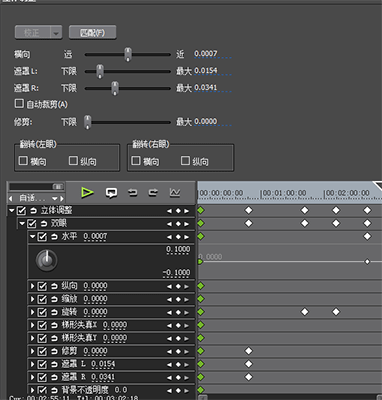Click the 校正 button
The height and width of the screenshot is (400, 382).
click(33, 33)
